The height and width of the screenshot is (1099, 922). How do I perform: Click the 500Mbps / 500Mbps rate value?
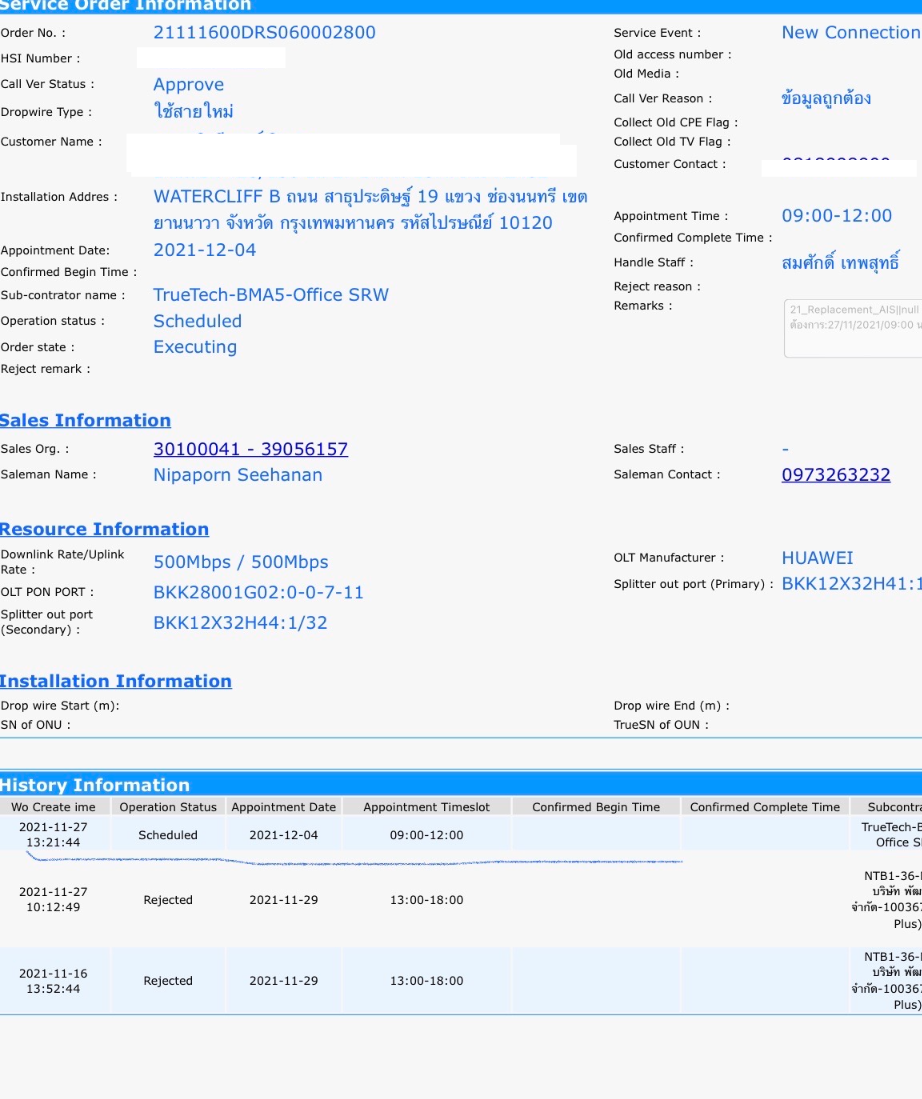coord(240,562)
